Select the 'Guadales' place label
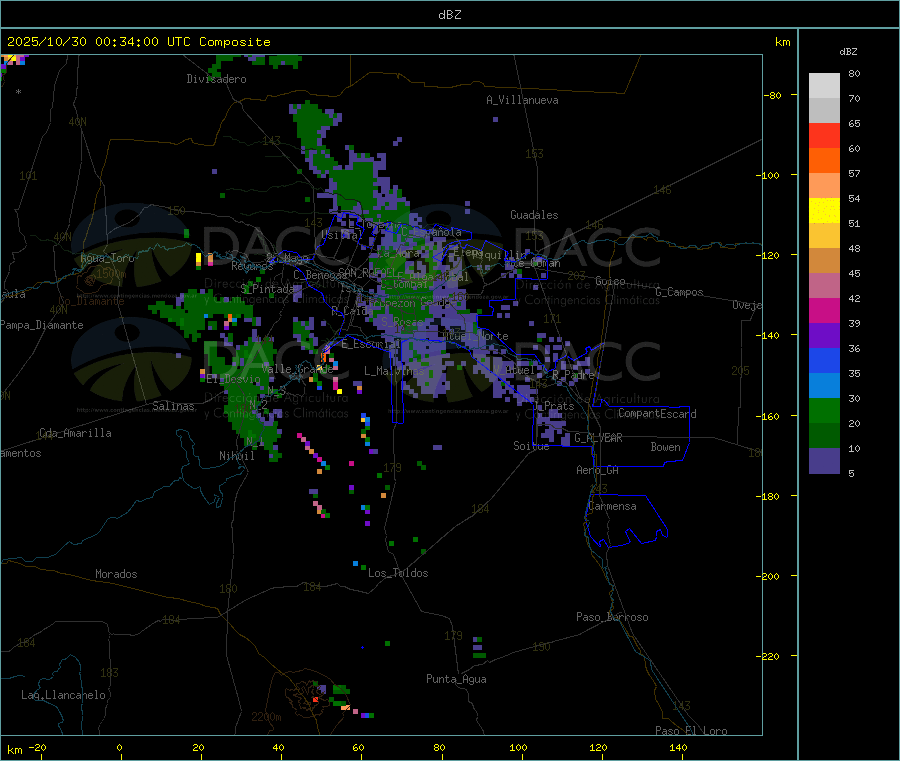Image resolution: width=900 pixels, height=761 pixels. (x=534, y=215)
